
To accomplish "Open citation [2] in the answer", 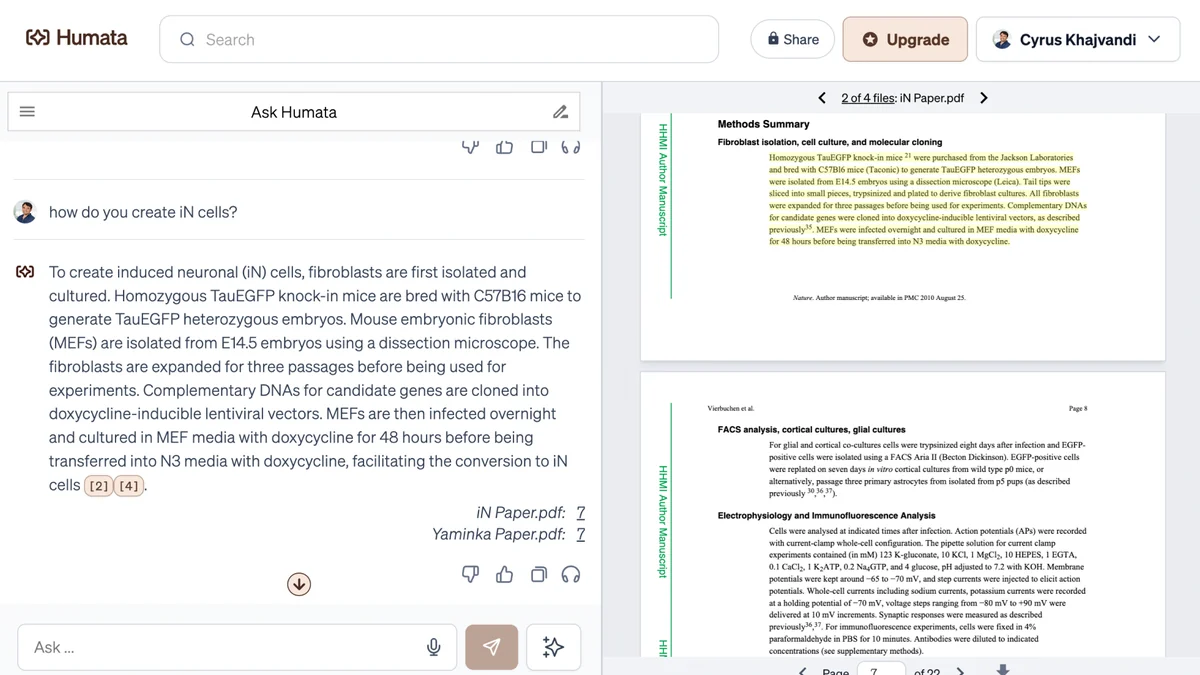I will (99, 486).
